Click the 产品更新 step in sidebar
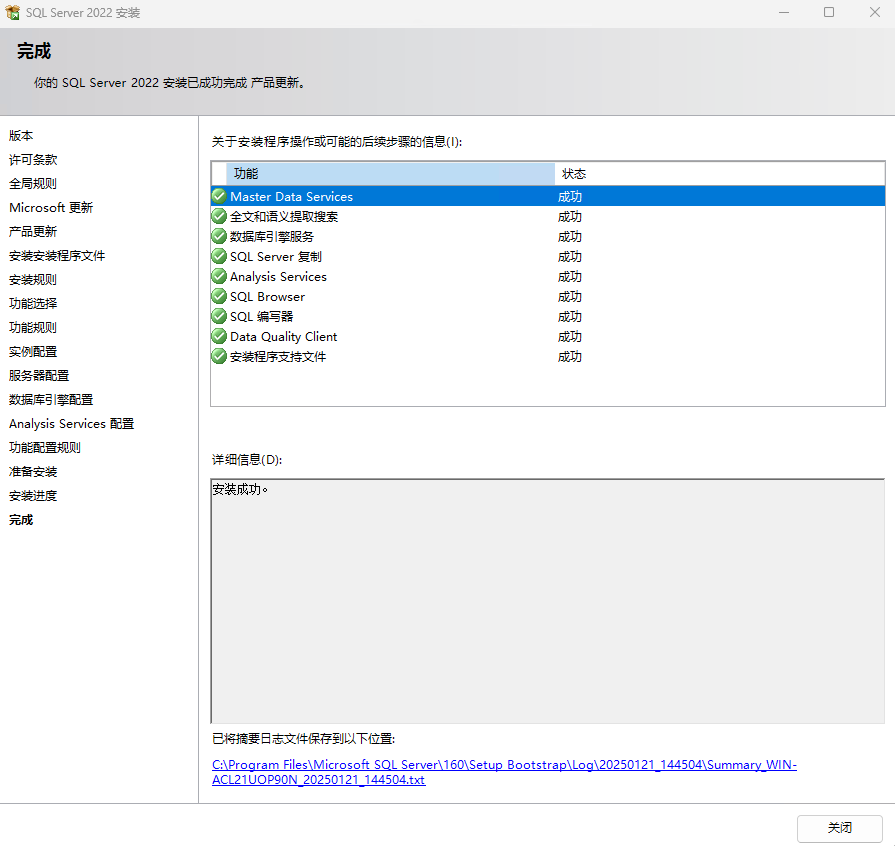Image resolution: width=895 pixels, height=846 pixels. (33, 231)
